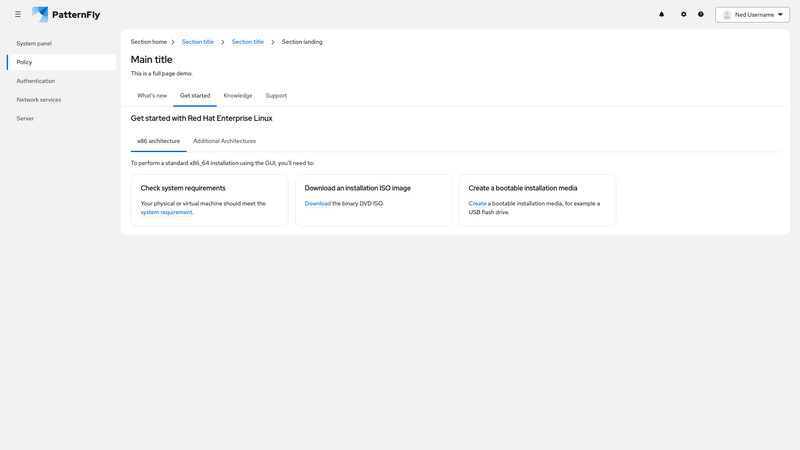The height and width of the screenshot is (450, 800).
Task: Click the 'This is a full page demo.' text
Action: point(162,73)
